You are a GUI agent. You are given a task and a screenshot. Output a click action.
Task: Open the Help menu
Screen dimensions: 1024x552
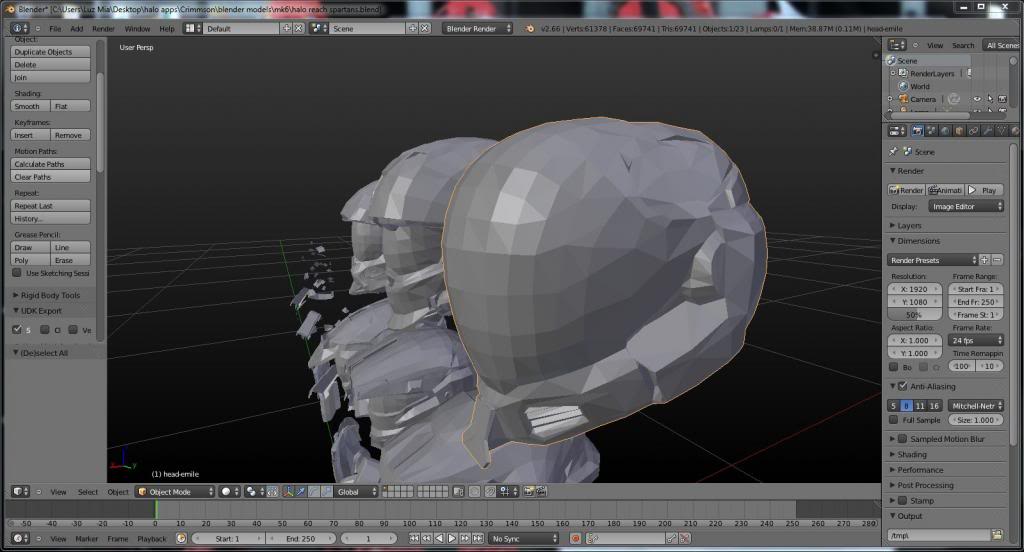tap(167, 29)
